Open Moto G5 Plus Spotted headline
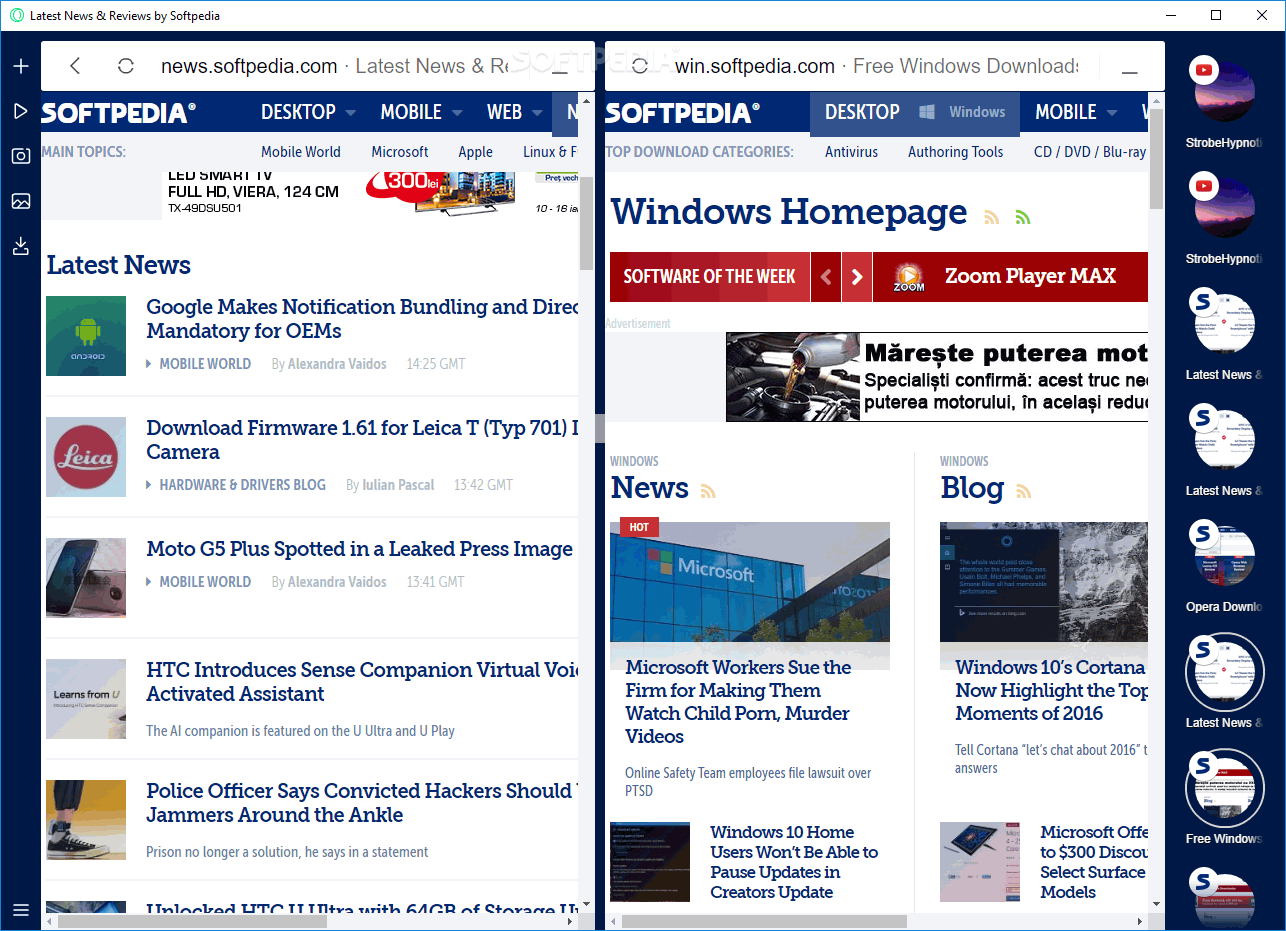Image resolution: width=1286 pixels, height=931 pixels. 360,549
